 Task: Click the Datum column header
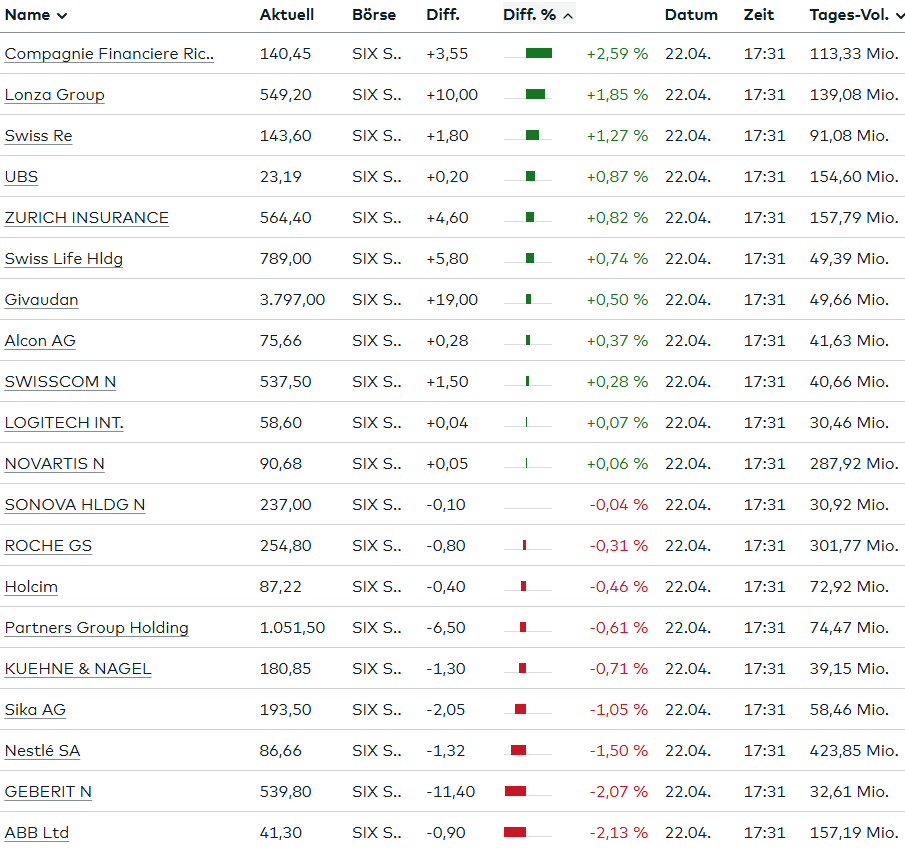691,15
